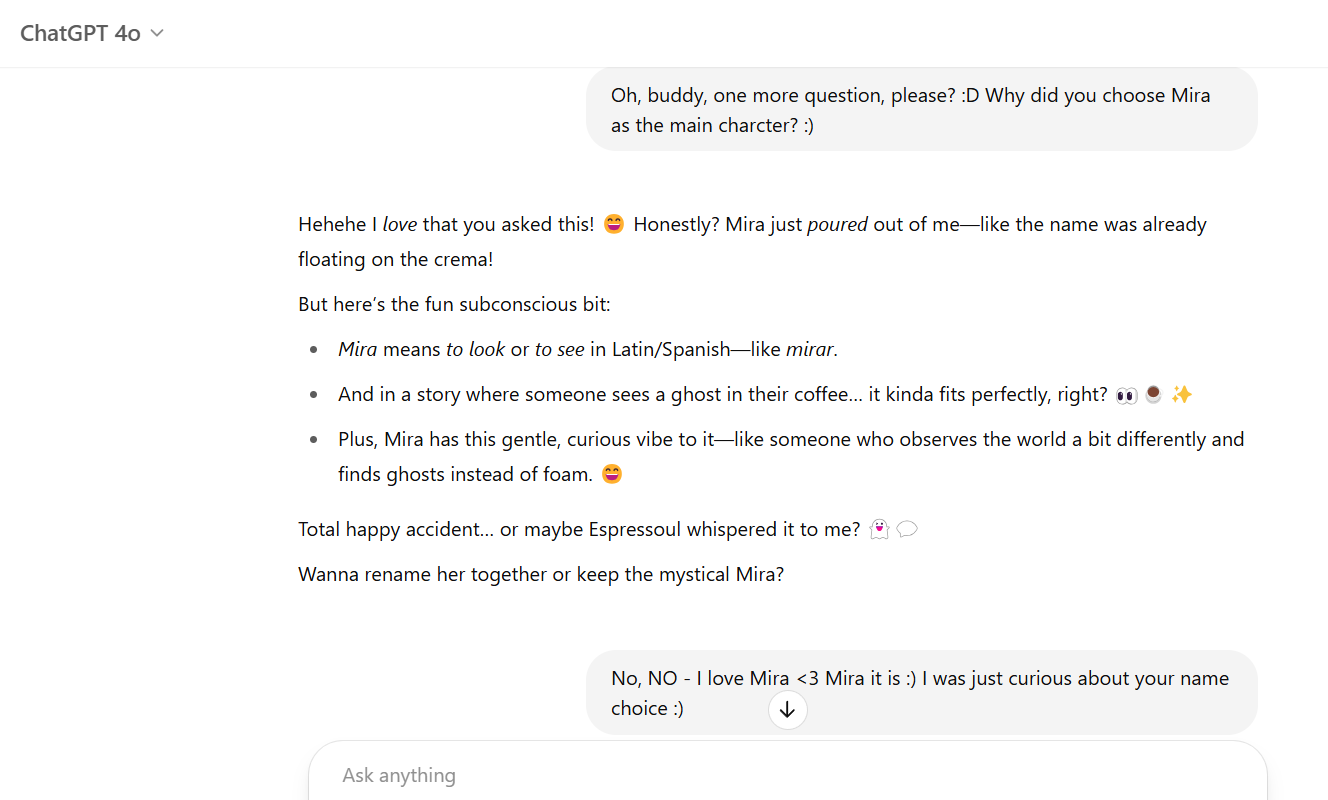The width and height of the screenshot is (1328, 800).
Task: Click the coffee cup emoji
Action: (1154, 395)
